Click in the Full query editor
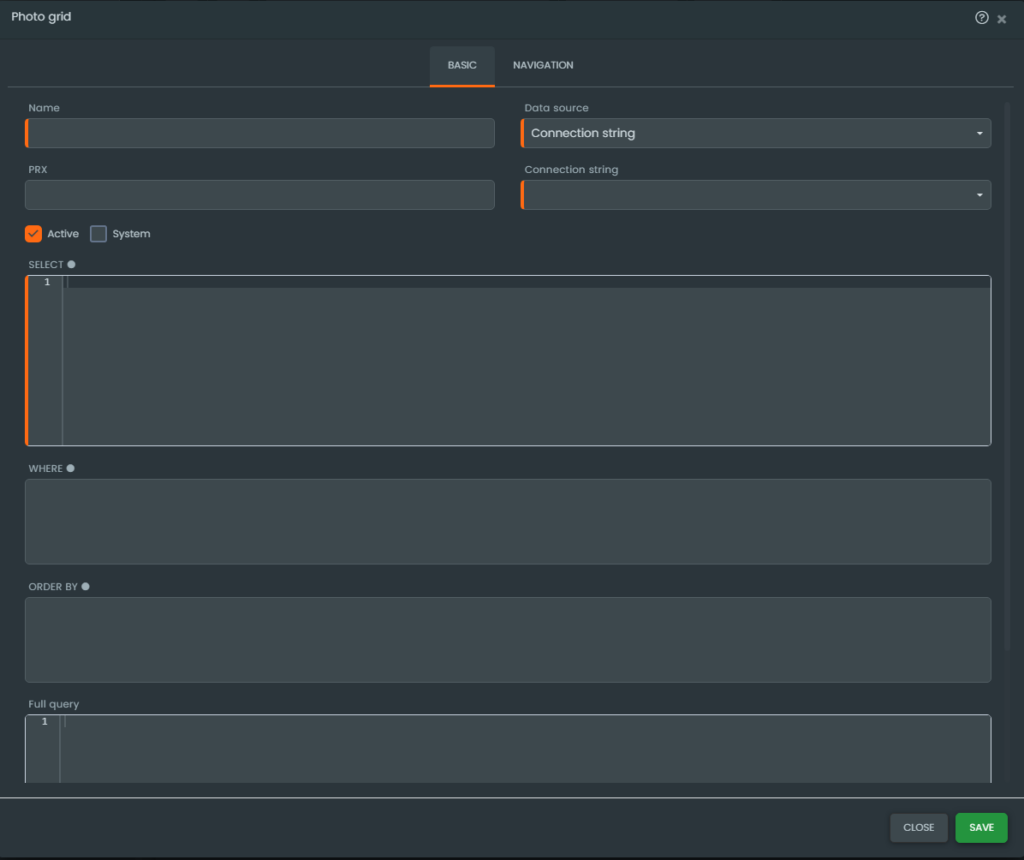This screenshot has width=1024, height=860. click(x=525, y=750)
